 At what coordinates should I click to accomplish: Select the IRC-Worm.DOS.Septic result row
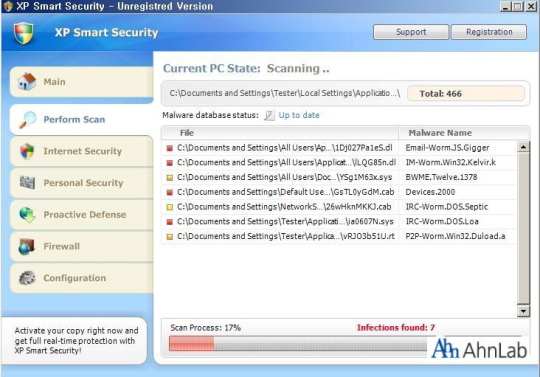click(339, 207)
